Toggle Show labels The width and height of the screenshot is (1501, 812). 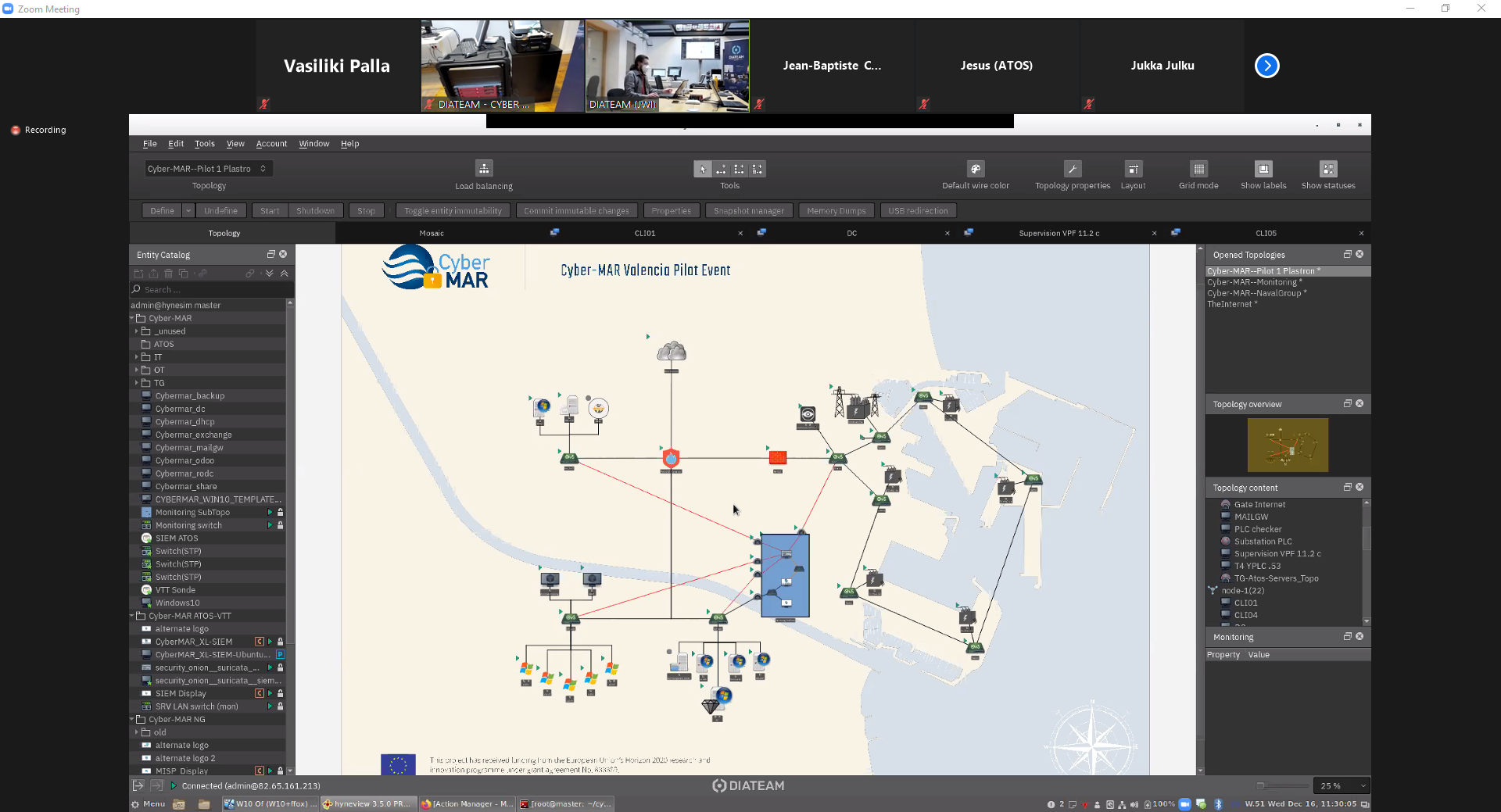point(1263,169)
